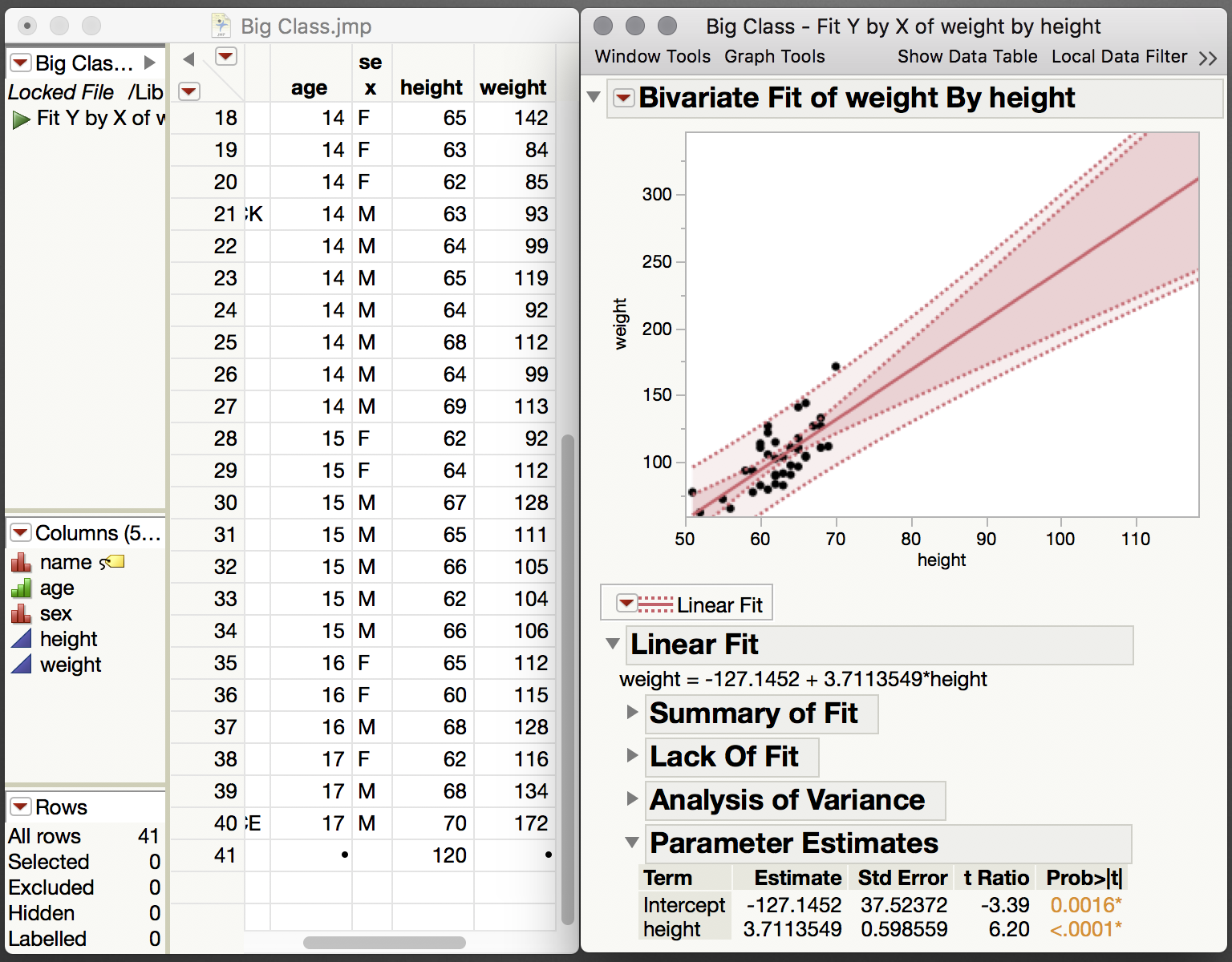Click the rows selector red triangle in data grid
The width and height of the screenshot is (1232, 962).
(x=189, y=92)
